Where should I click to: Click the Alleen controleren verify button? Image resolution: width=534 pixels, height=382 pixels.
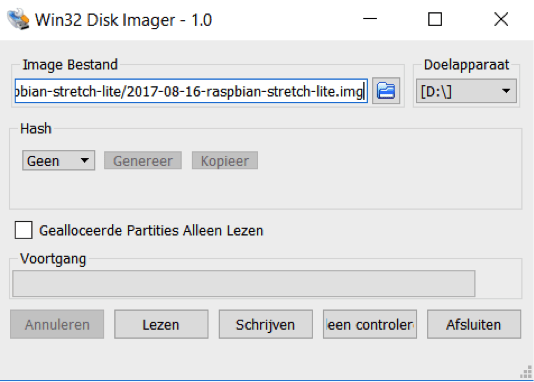click(370, 324)
